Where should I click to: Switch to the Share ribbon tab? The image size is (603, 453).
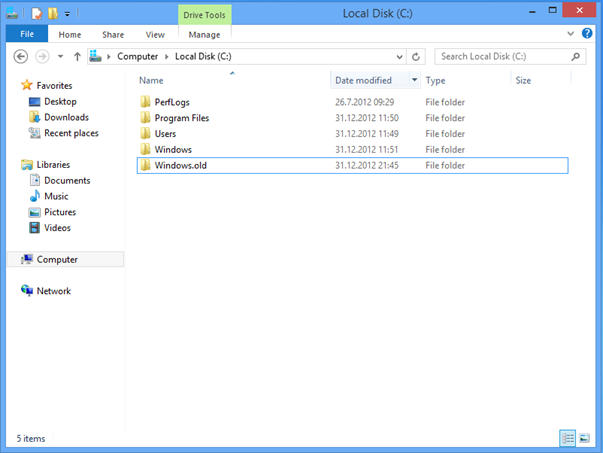[x=113, y=35]
